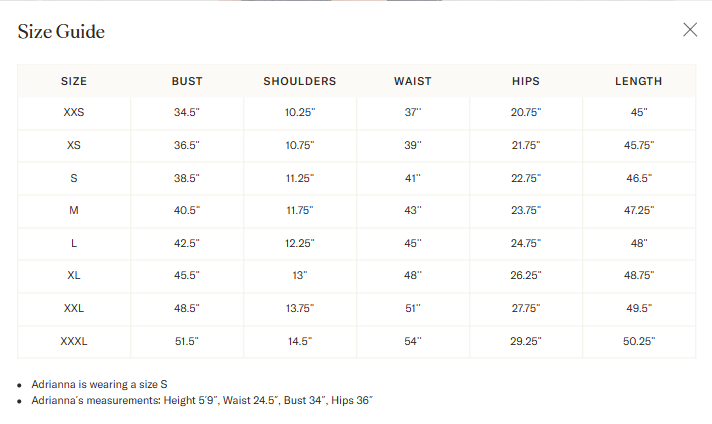
Task: Select the S size row label
Action: 74,178
